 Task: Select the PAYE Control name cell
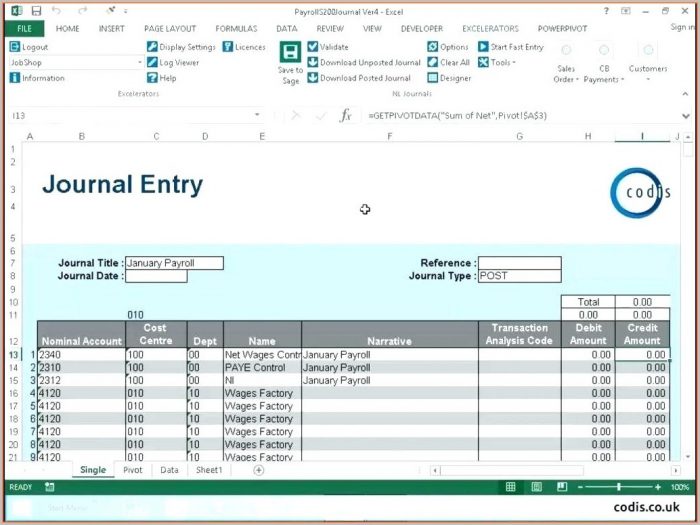click(x=262, y=367)
